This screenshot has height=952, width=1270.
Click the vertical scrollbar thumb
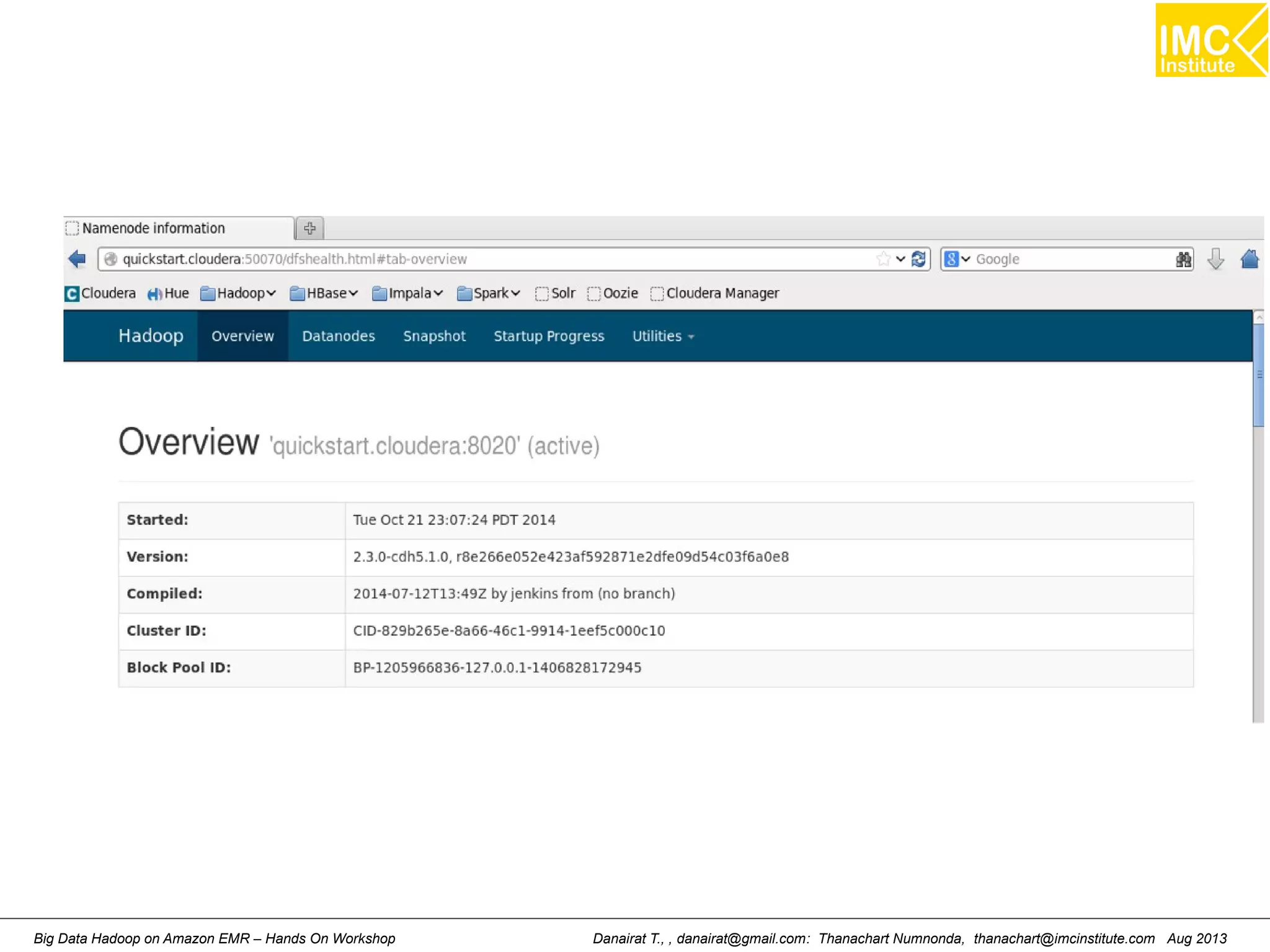pyautogui.click(x=1258, y=376)
